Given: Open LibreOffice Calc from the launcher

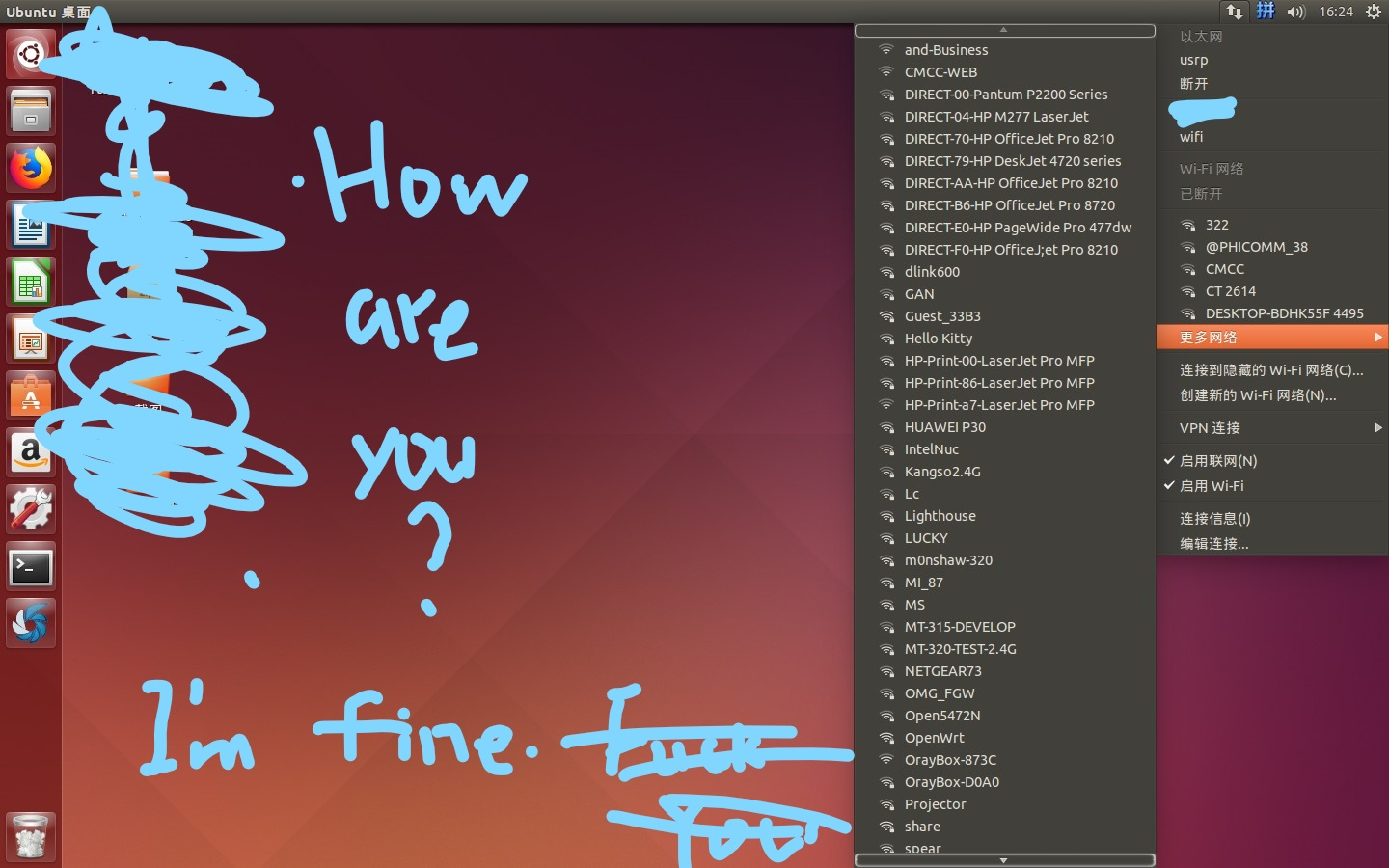Looking at the screenshot, I should click(x=30, y=282).
